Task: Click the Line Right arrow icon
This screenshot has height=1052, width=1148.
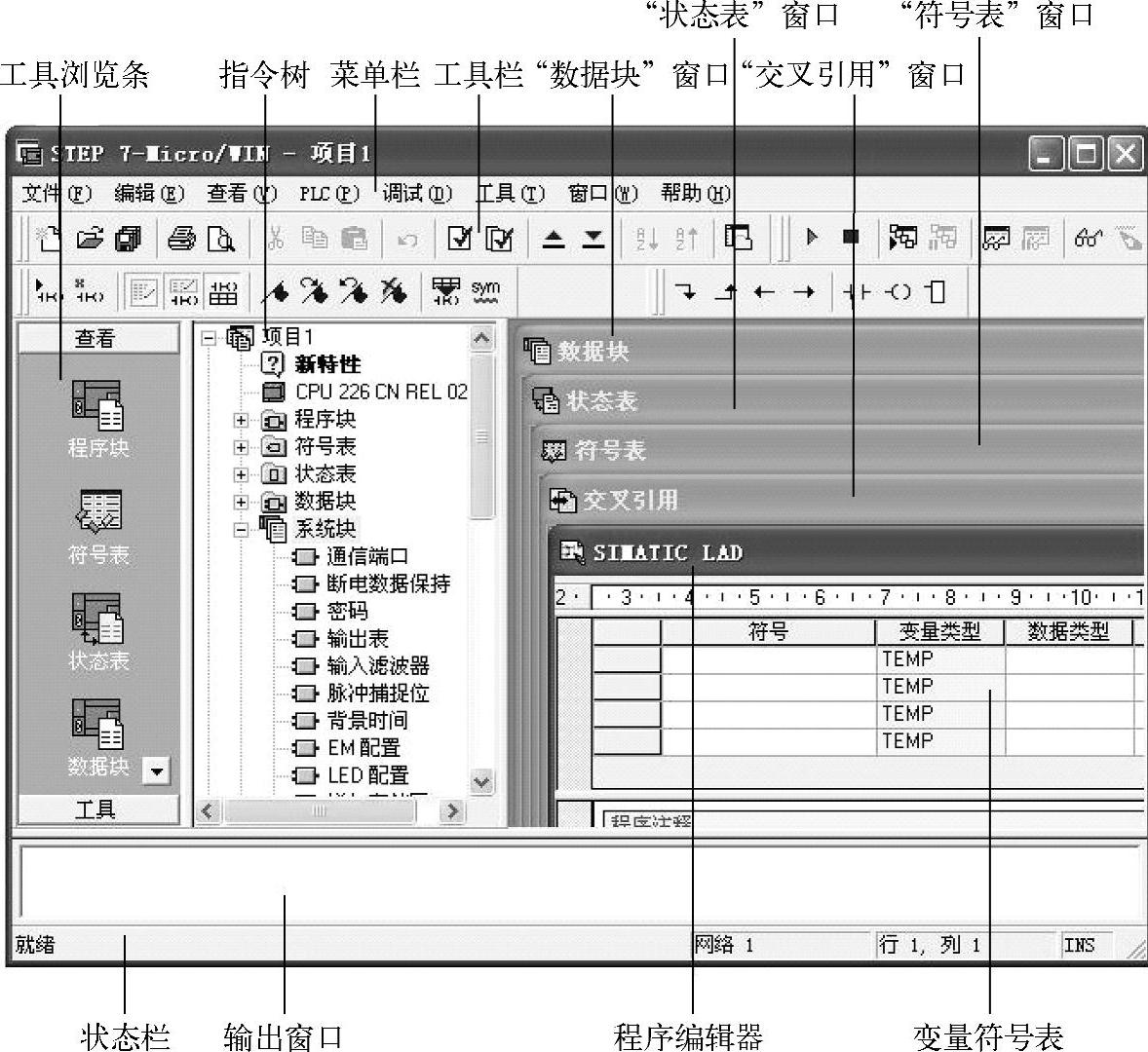Action: (804, 292)
